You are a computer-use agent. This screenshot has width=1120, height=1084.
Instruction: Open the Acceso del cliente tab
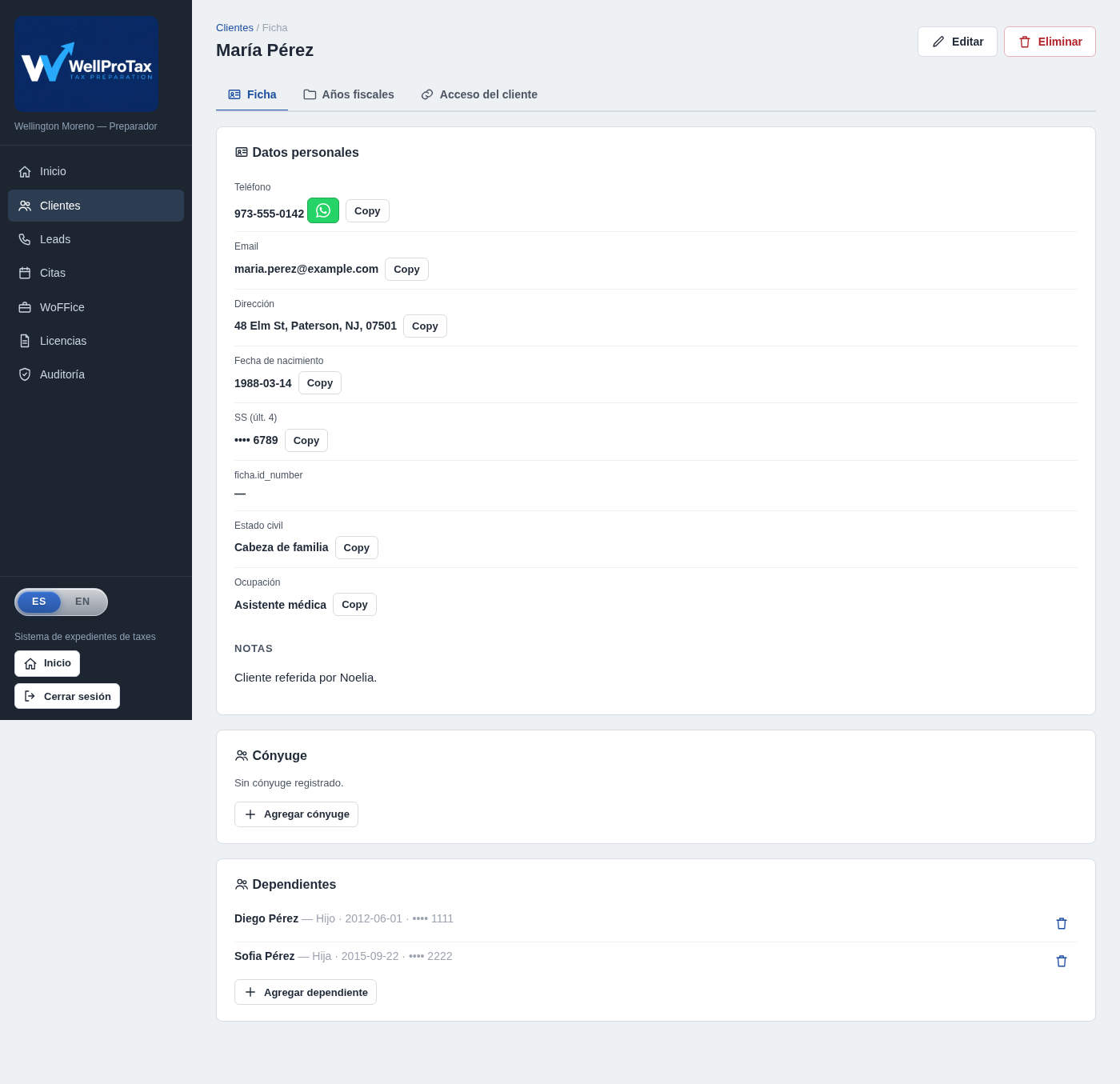(x=479, y=94)
